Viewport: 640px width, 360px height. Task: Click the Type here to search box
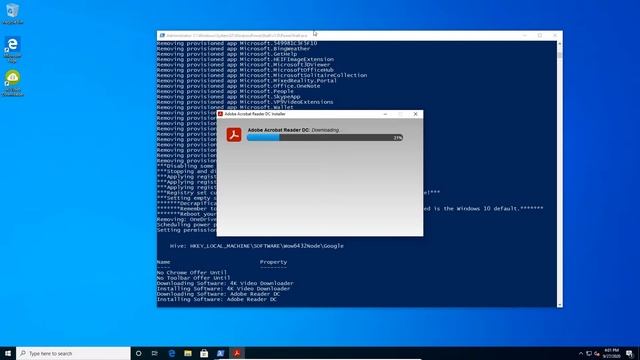(x=73, y=353)
